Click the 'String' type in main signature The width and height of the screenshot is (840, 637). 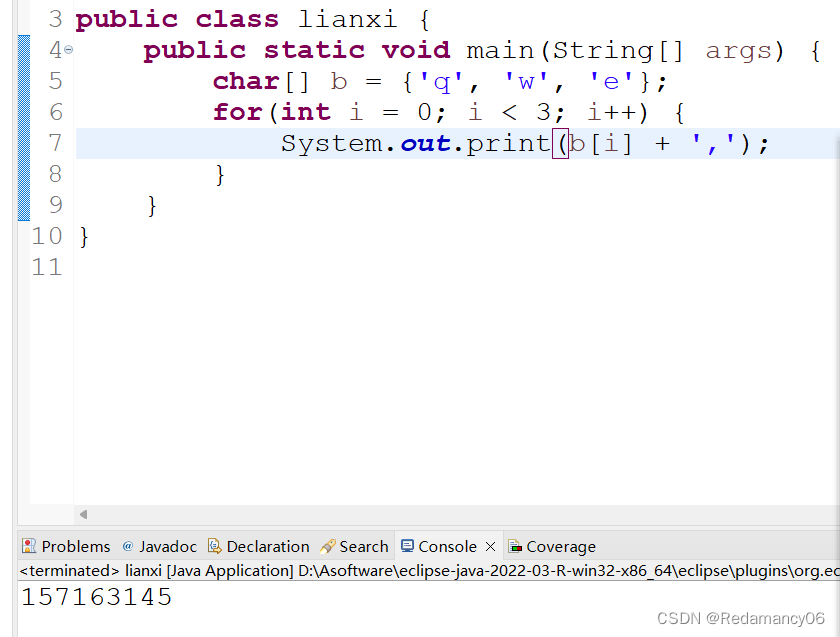pyautogui.click(x=603, y=51)
